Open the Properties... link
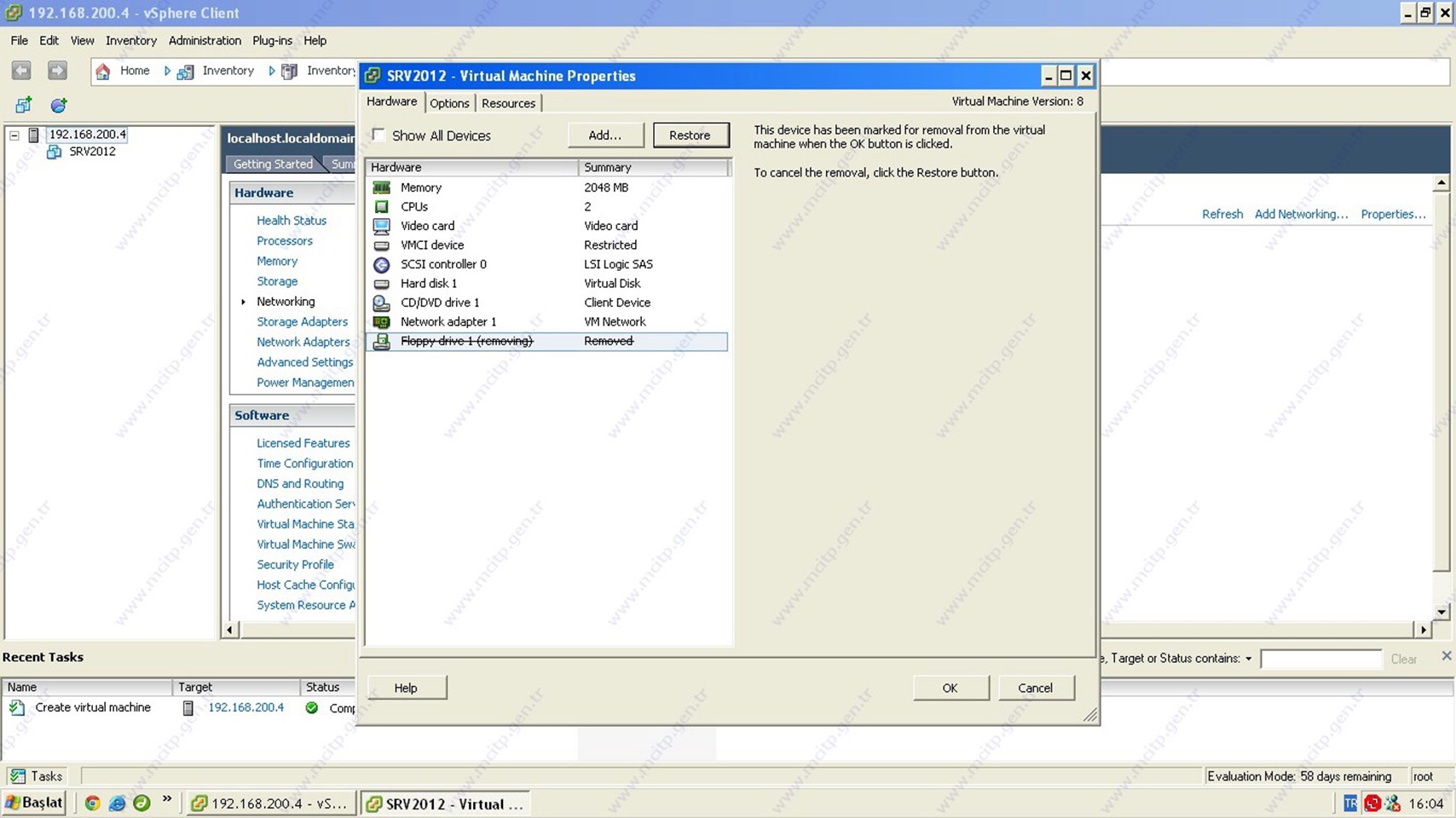1456x818 pixels. pyautogui.click(x=1393, y=215)
